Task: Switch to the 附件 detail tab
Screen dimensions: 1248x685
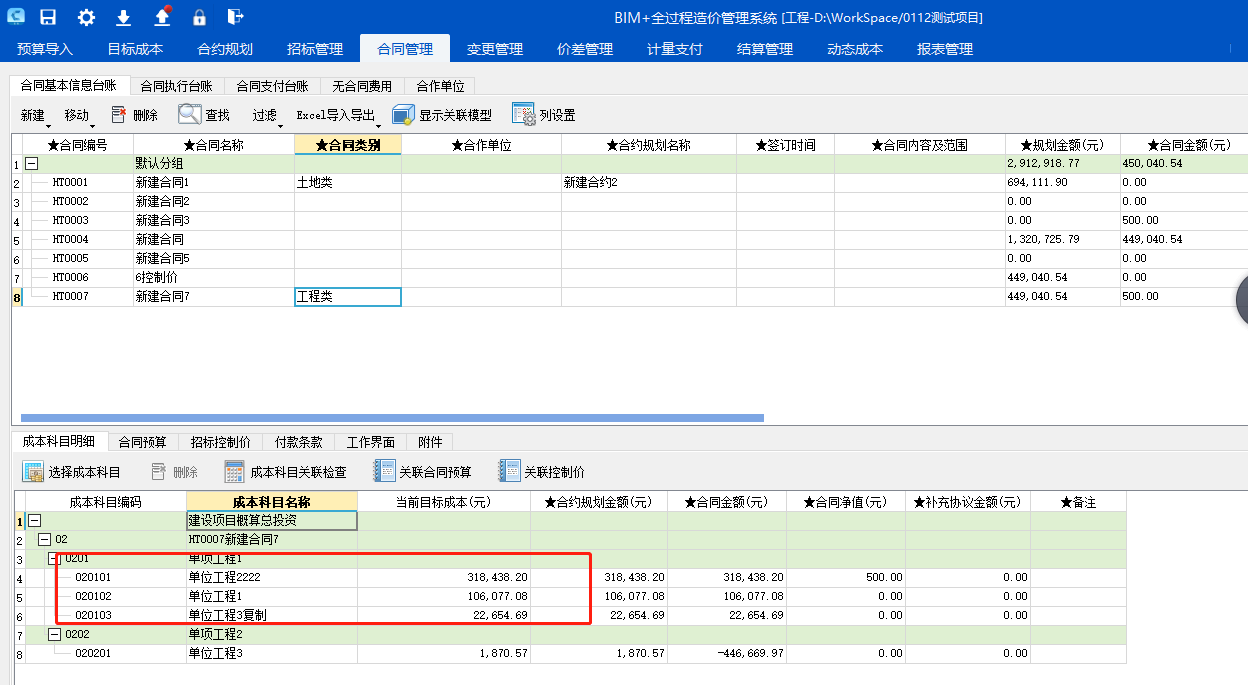Action: pyautogui.click(x=430, y=442)
